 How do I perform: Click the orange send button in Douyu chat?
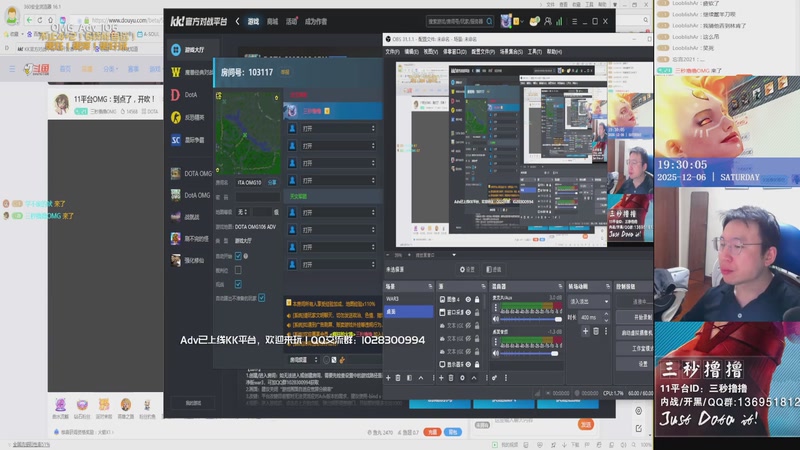[585, 424]
